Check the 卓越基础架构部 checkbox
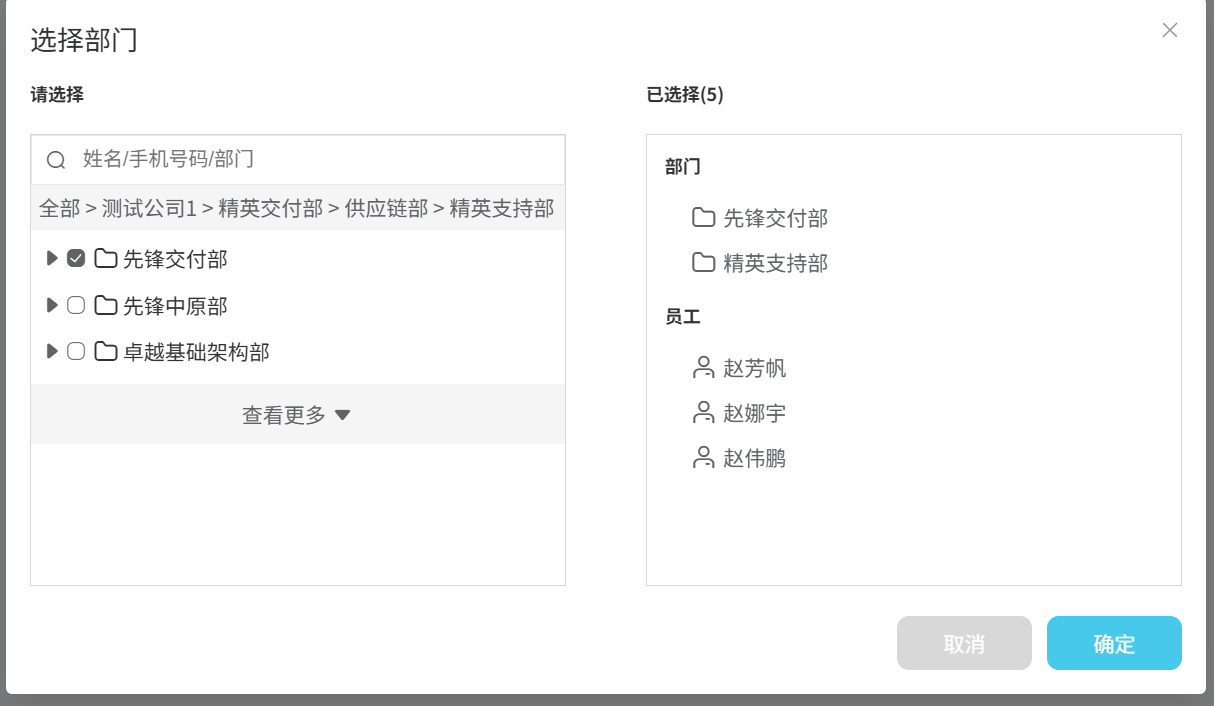 (76, 352)
